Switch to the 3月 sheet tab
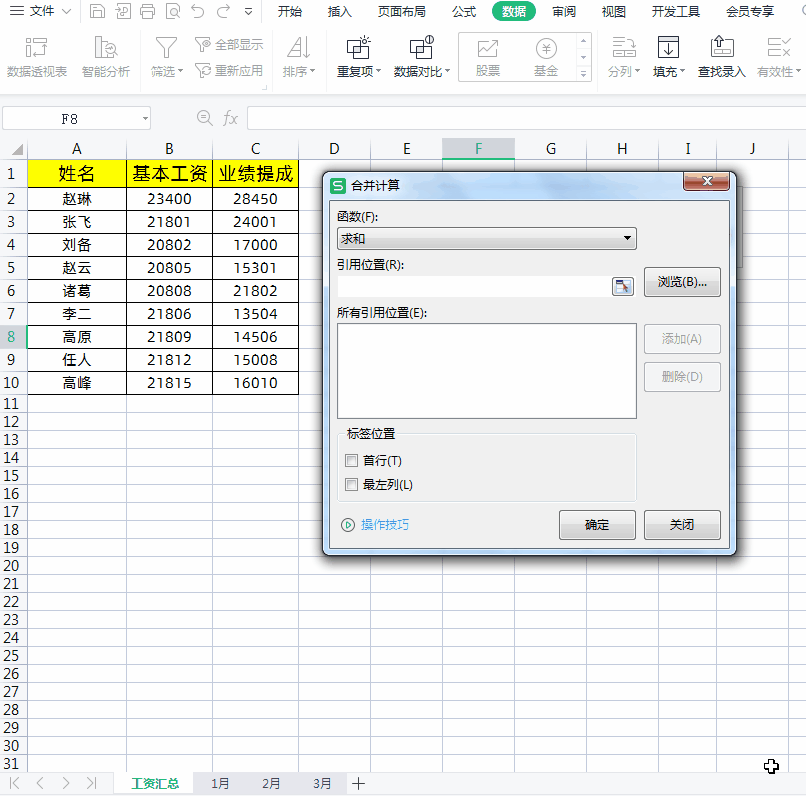This screenshot has height=796, width=806. [322, 783]
